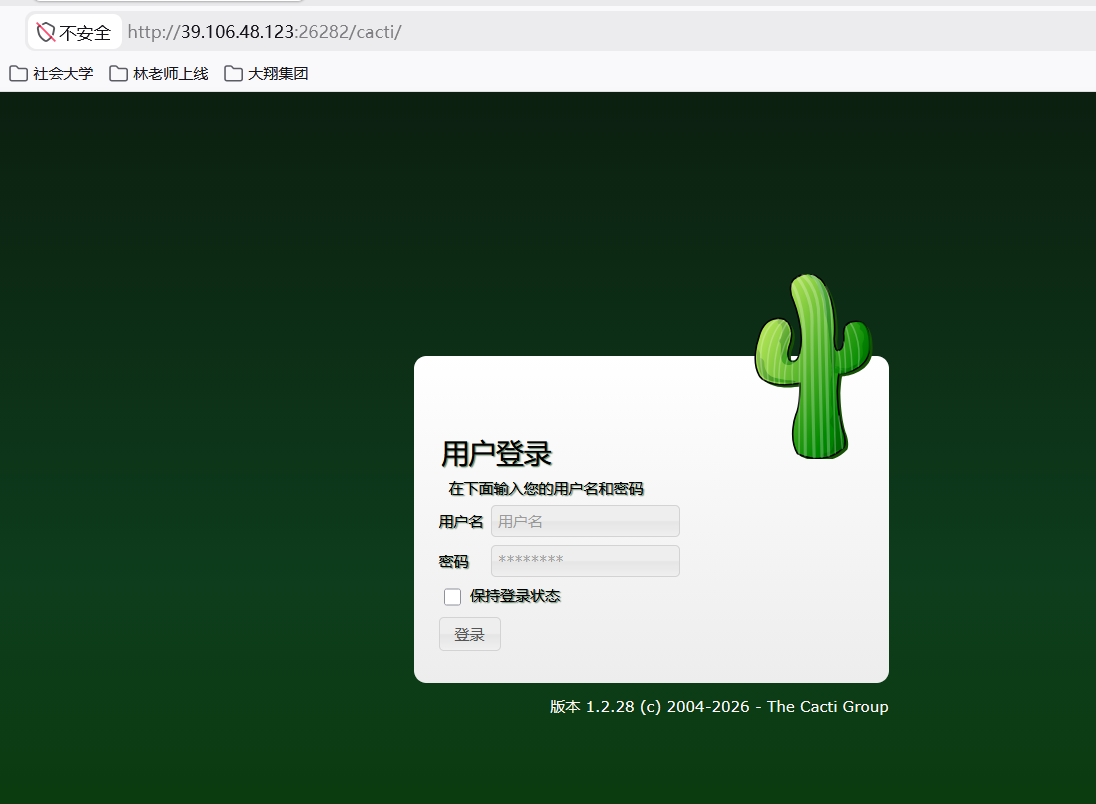Open the 大翔集团 bookmark folder
Screen dimensions: 1096x804
pyautogui.click(x=266, y=73)
